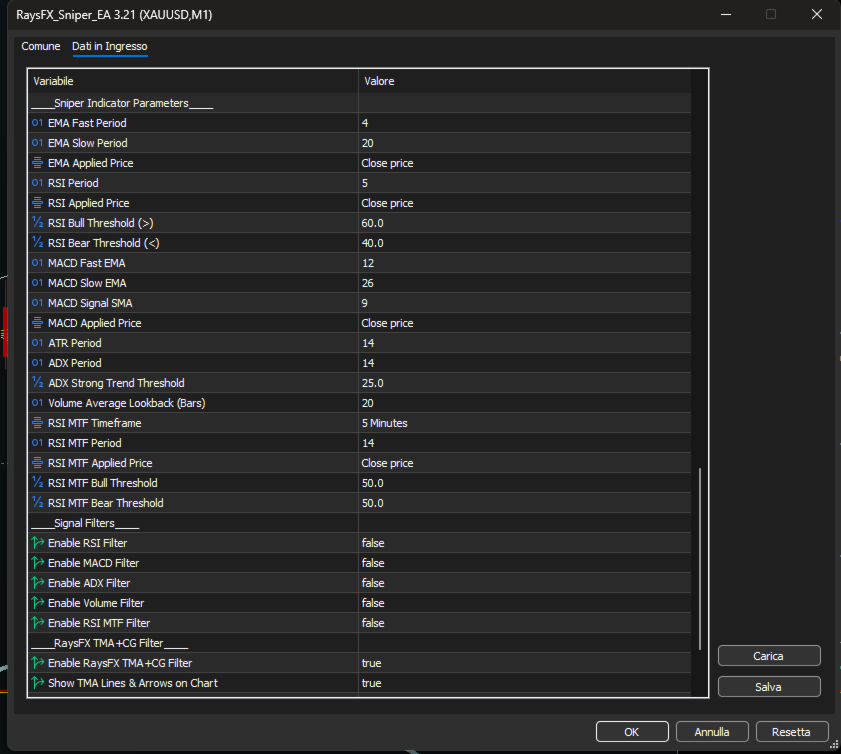The image size is (841, 754).
Task: Click the boolean icon beside Show TMA Lines & Arrows
Action: point(38,683)
